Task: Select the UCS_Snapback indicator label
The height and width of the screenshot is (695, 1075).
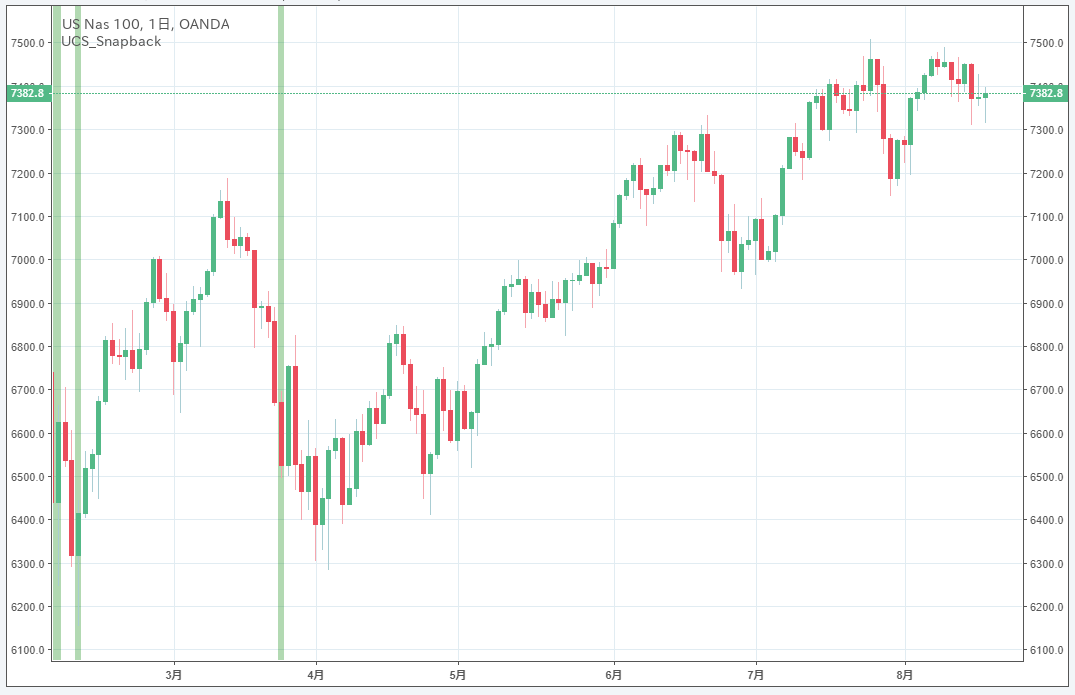Action: click(x=111, y=41)
